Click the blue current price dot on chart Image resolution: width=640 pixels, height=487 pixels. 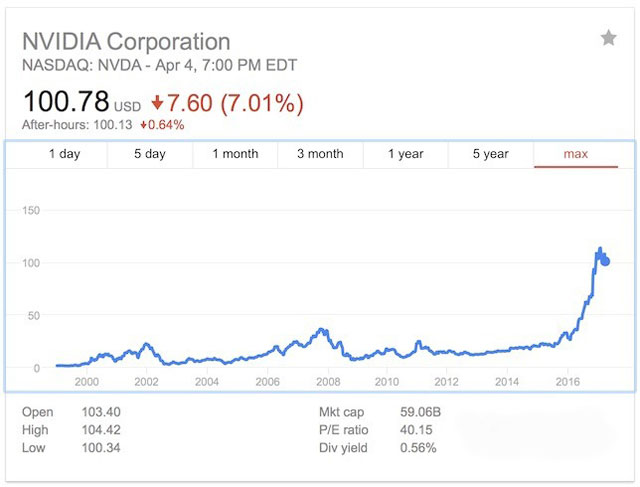(605, 262)
